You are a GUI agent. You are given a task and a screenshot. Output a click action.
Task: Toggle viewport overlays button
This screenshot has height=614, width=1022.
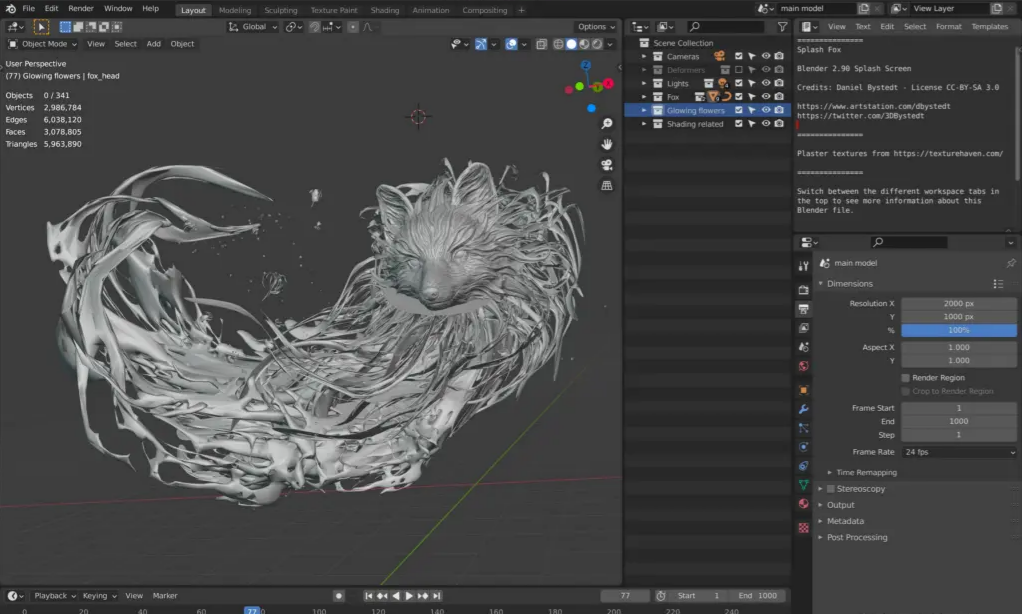[x=512, y=44]
